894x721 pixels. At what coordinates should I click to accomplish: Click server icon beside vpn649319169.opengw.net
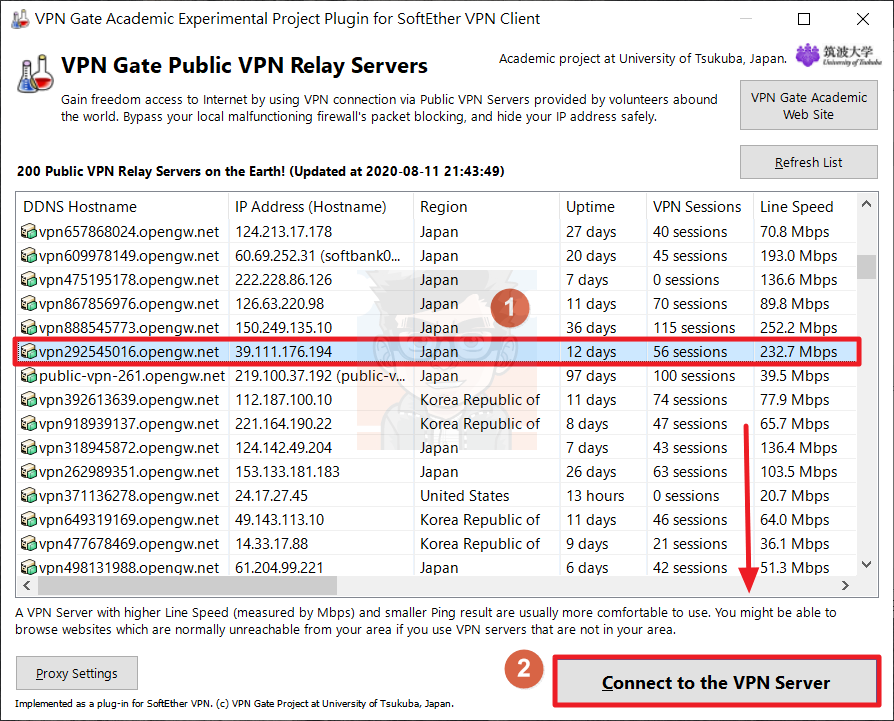29,520
